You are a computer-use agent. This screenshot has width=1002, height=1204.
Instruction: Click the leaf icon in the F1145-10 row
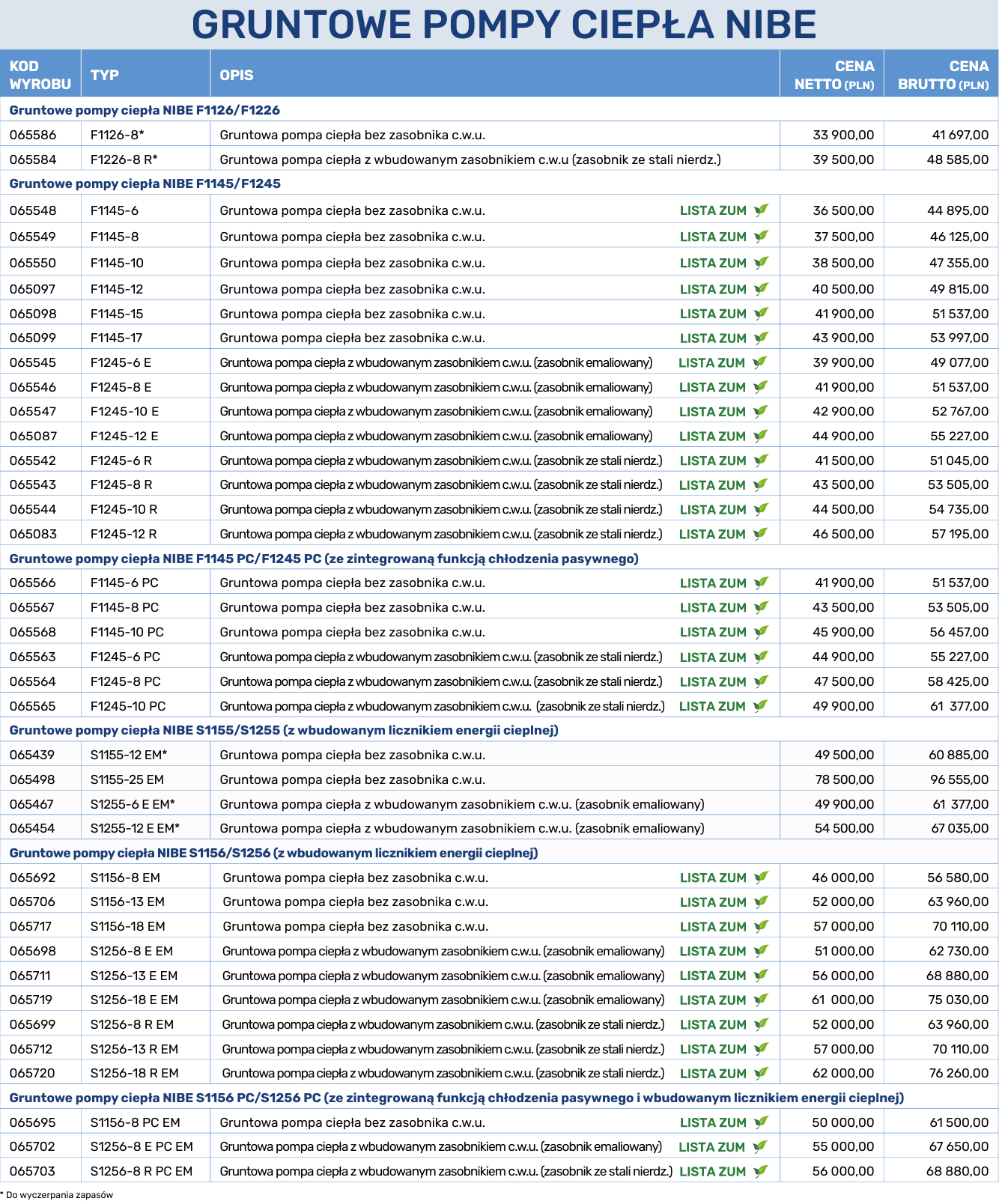761,263
